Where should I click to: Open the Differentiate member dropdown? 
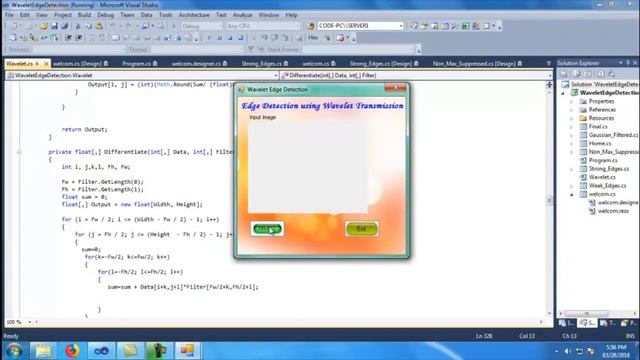[x=416, y=75]
